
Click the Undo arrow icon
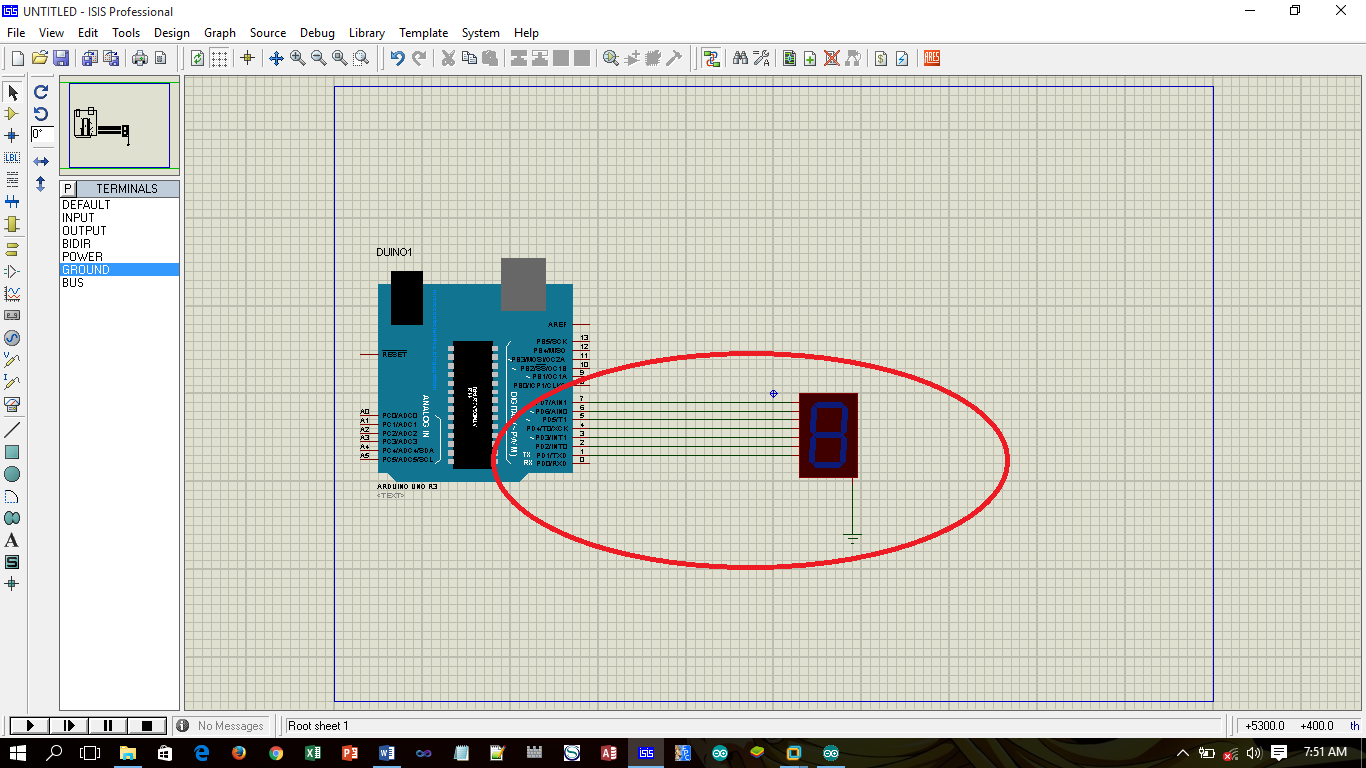(x=398, y=58)
